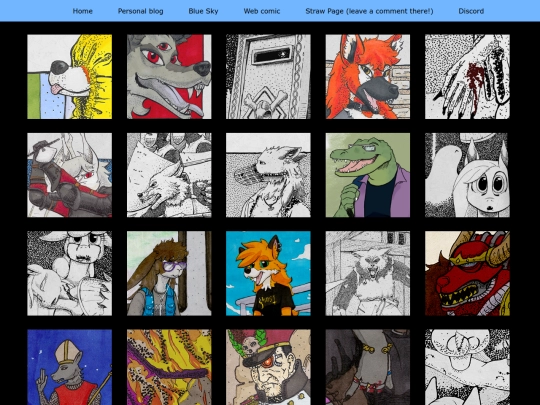Open orange fox on blue sky thumbnail

268,273
